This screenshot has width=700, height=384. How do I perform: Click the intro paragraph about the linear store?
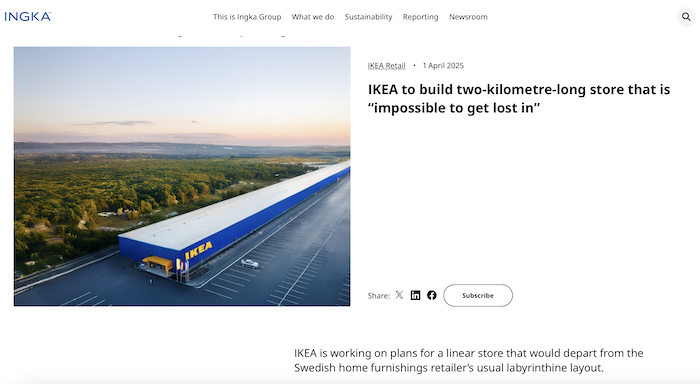pyautogui.click(x=469, y=360)
